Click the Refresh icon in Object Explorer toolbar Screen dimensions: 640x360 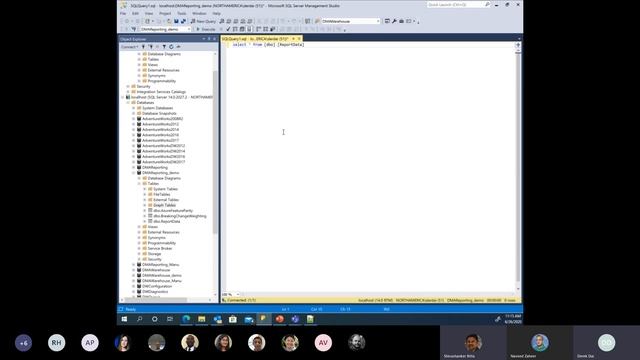(171, 47)
